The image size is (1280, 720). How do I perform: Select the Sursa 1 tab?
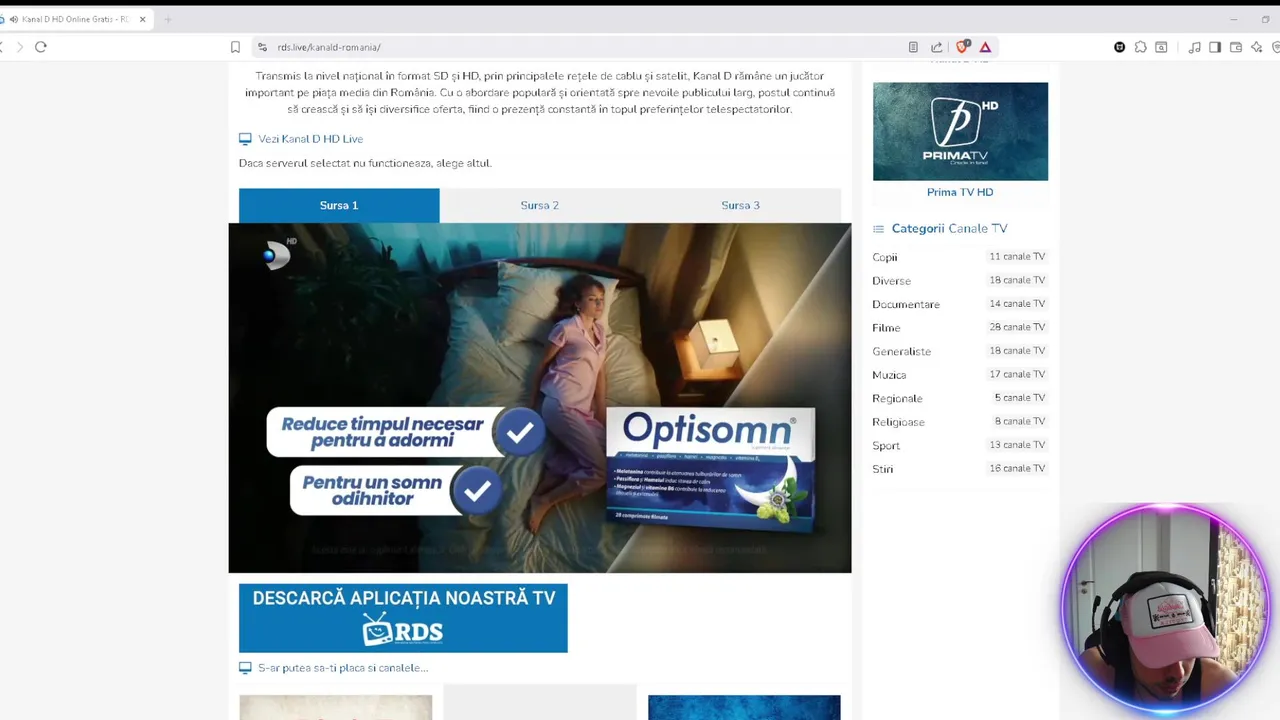tap(339, 205)
